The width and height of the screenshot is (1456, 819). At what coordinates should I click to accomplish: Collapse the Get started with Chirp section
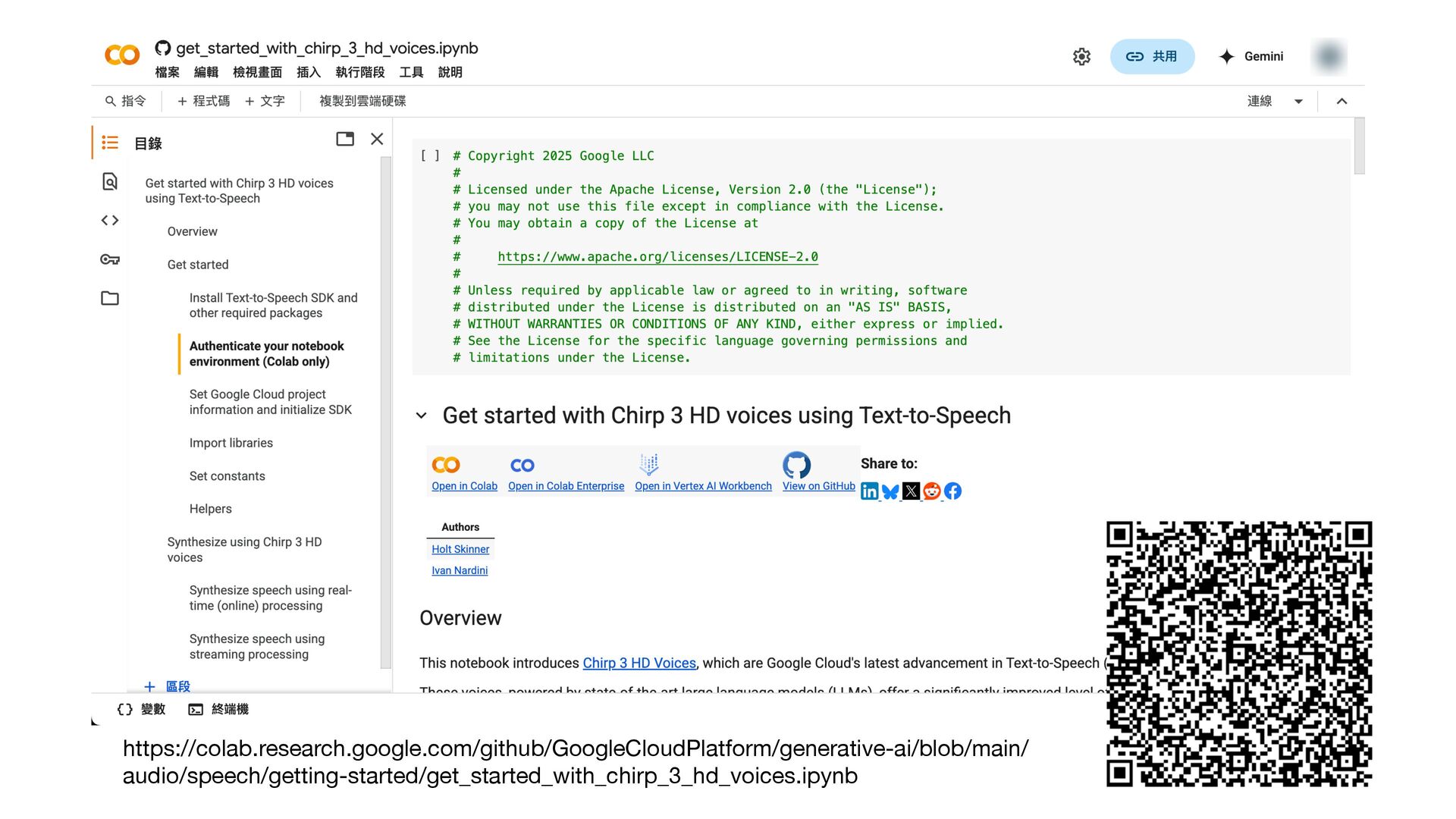pos(422,416)
